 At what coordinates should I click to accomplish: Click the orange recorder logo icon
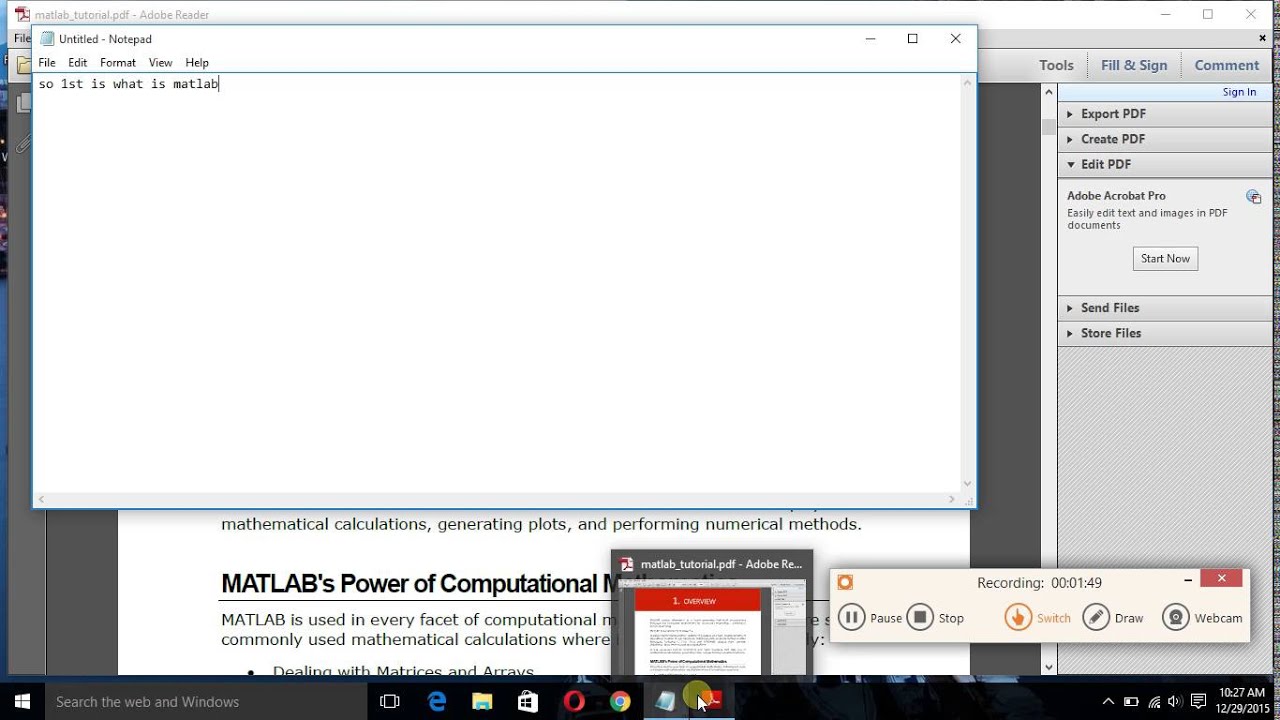(845, 582)
